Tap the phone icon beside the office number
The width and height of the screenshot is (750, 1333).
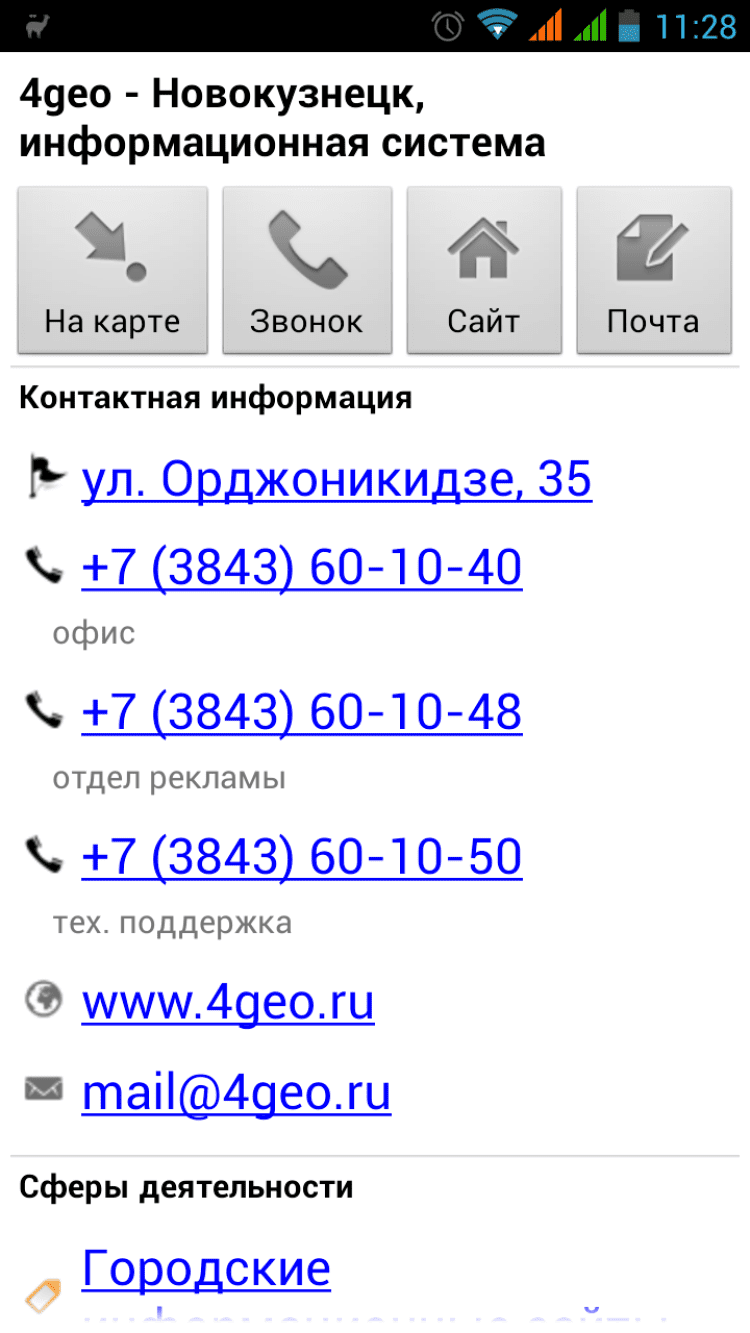point(44,568)
